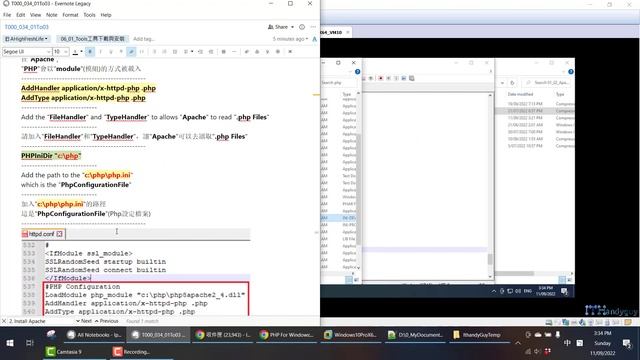
Task: Toggle Underline formatting in Evernote toolbar
Action: 111,52
